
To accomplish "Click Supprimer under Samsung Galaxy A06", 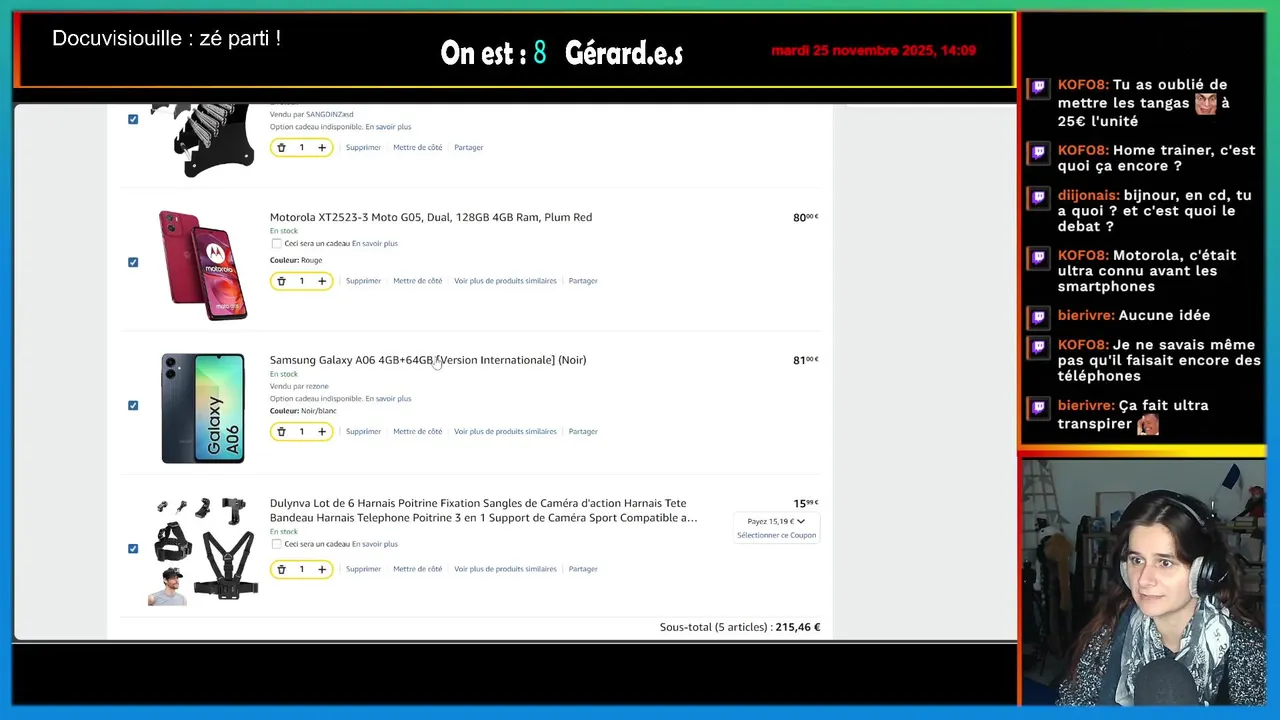I will [x=363, y=432].
